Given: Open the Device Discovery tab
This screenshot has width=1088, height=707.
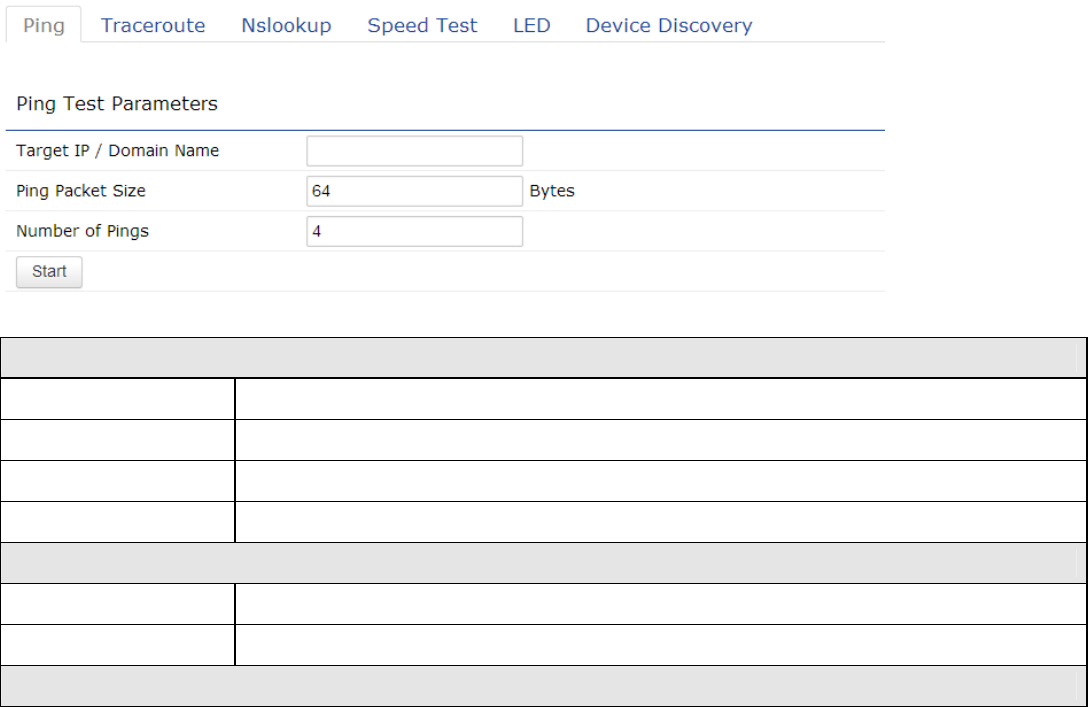Looking at the screenshot, I should tap(669, 25).
